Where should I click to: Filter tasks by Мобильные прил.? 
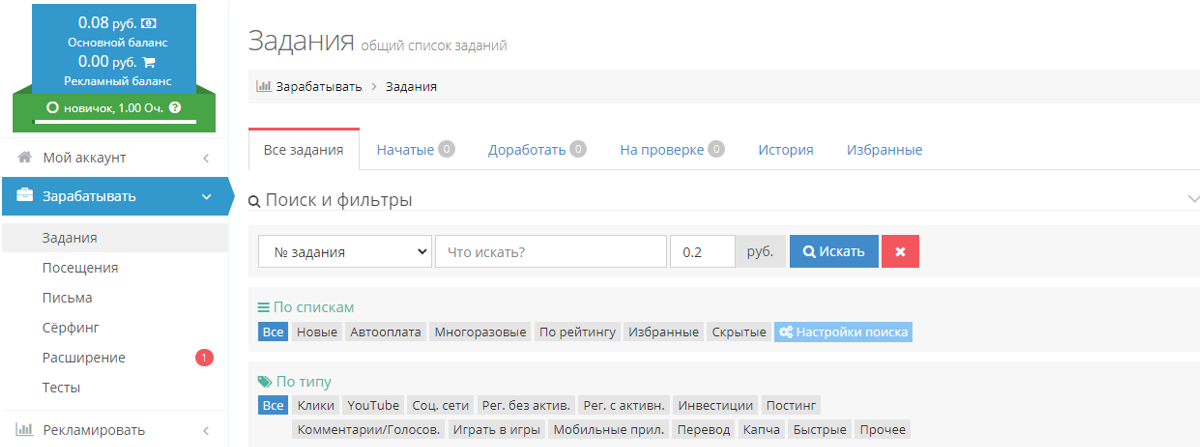(609, 430)
